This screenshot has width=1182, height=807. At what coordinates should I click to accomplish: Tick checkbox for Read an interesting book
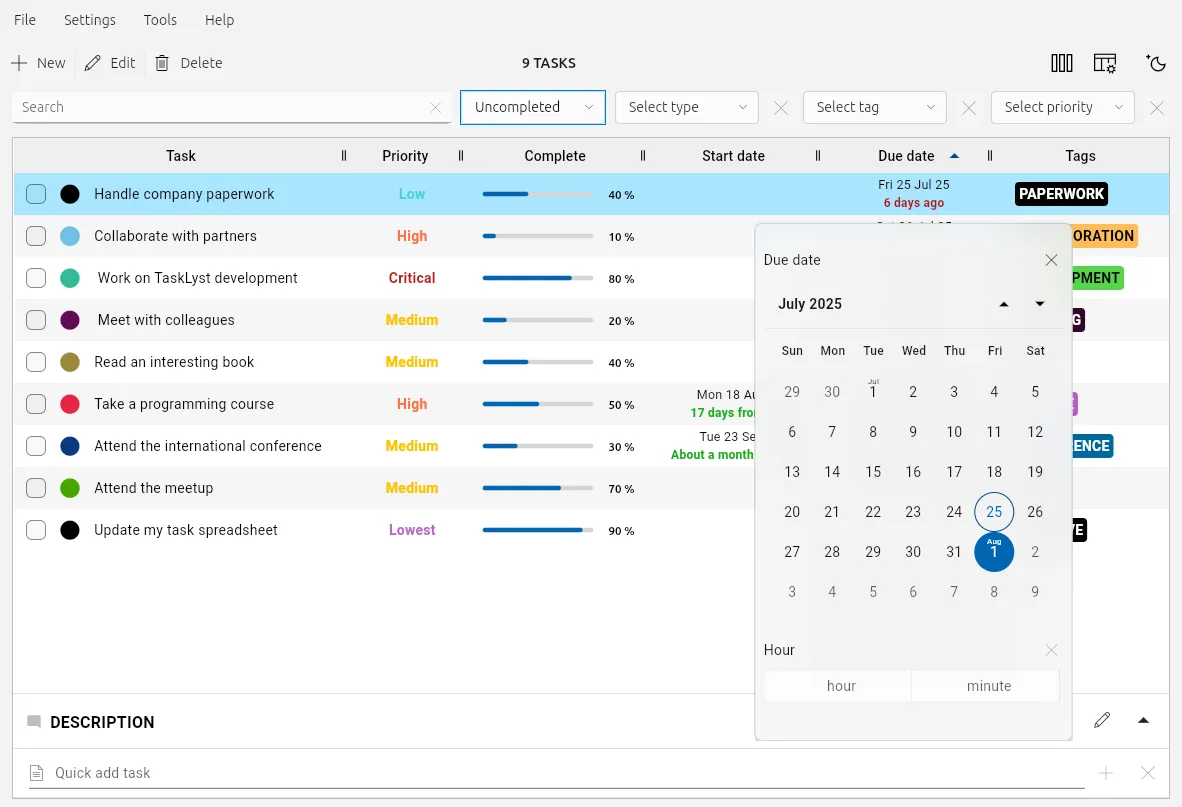coord(36,362)
